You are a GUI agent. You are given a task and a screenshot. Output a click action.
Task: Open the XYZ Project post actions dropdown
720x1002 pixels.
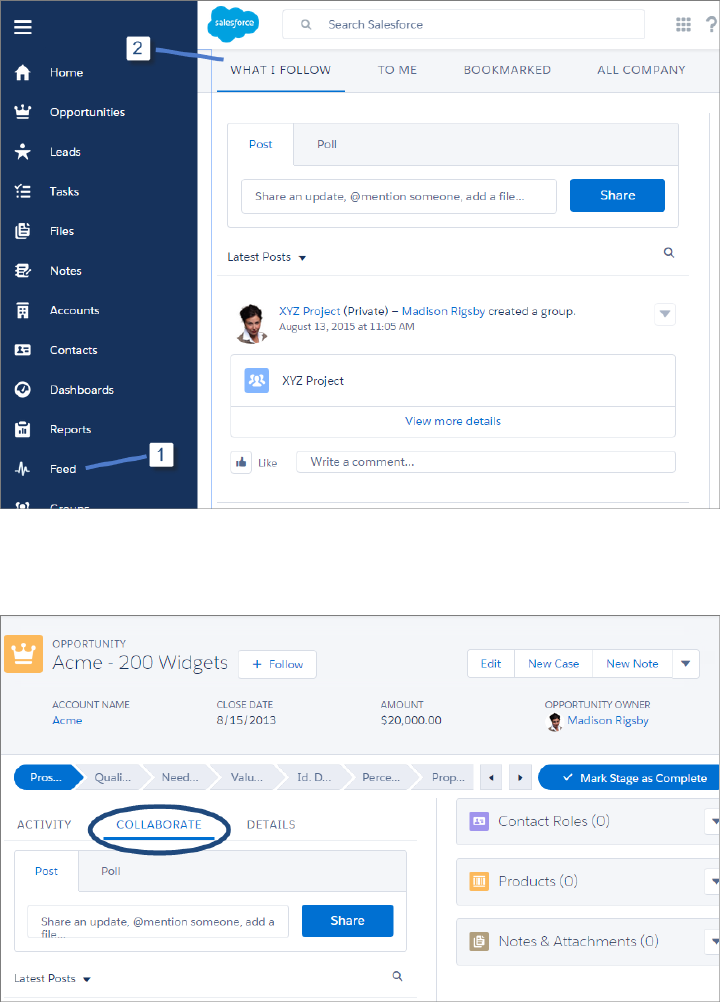click(x=665, y=314)
